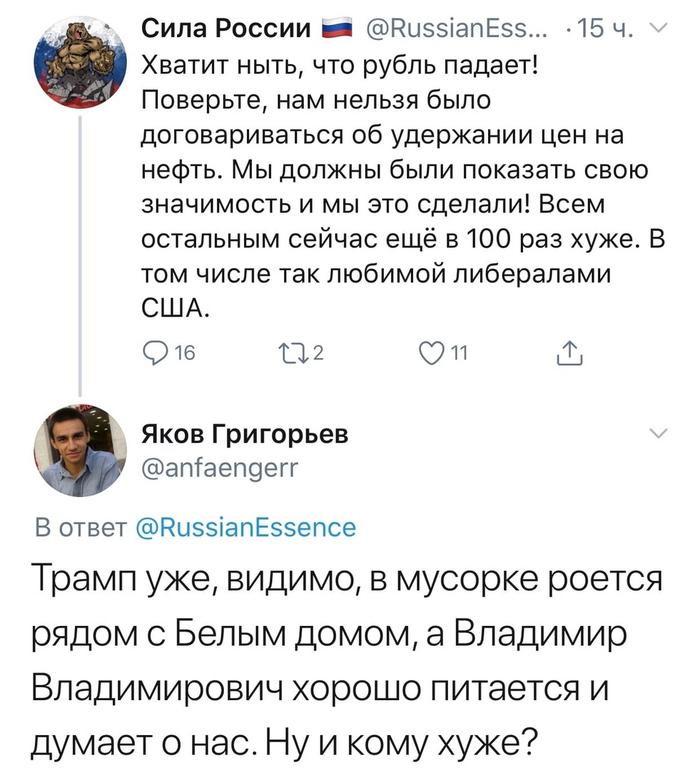
Task: Open the more-options chevron on Сила России tweet
Action: pos(656,29)
